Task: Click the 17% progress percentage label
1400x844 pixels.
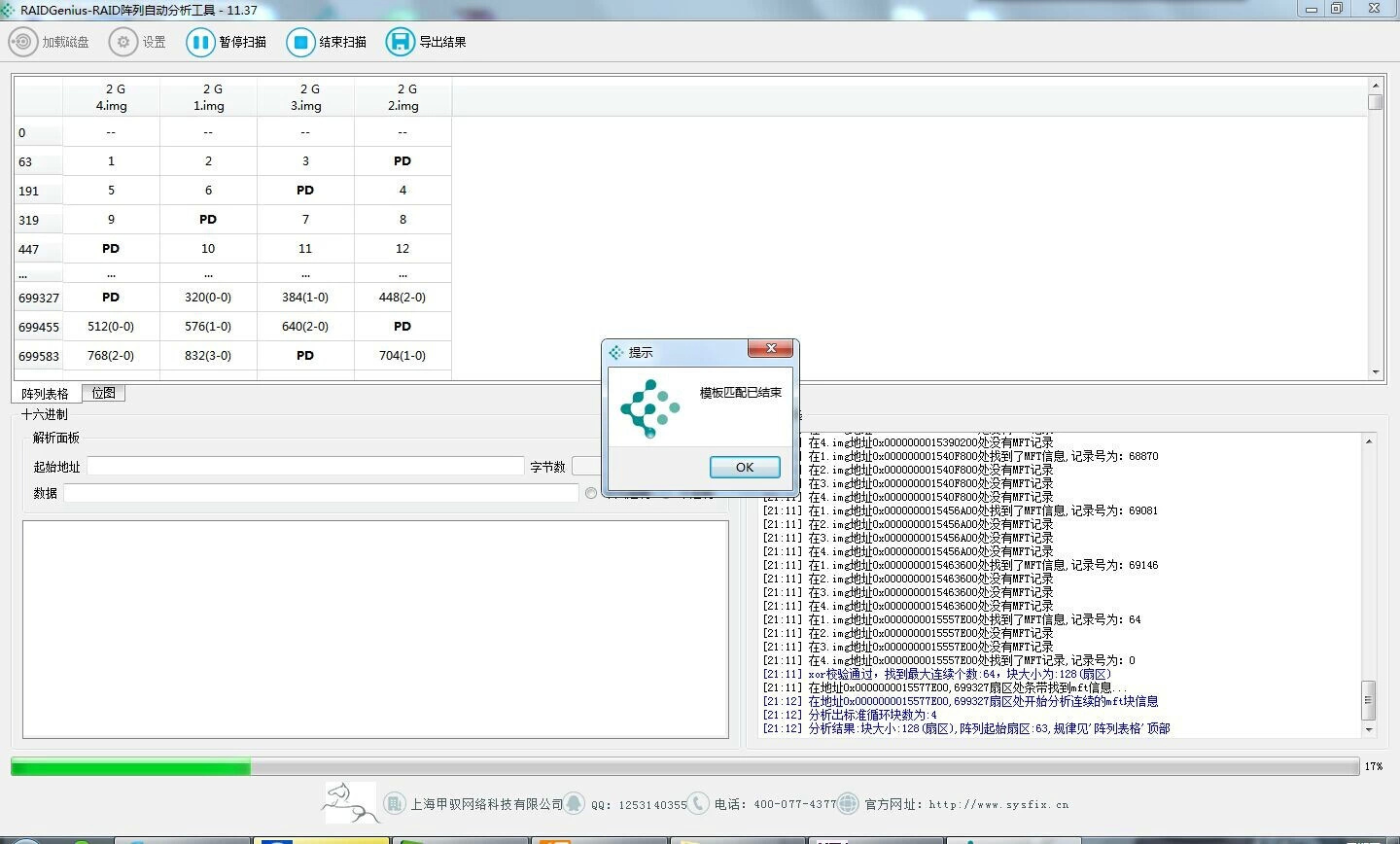Action: point(1373,767)
